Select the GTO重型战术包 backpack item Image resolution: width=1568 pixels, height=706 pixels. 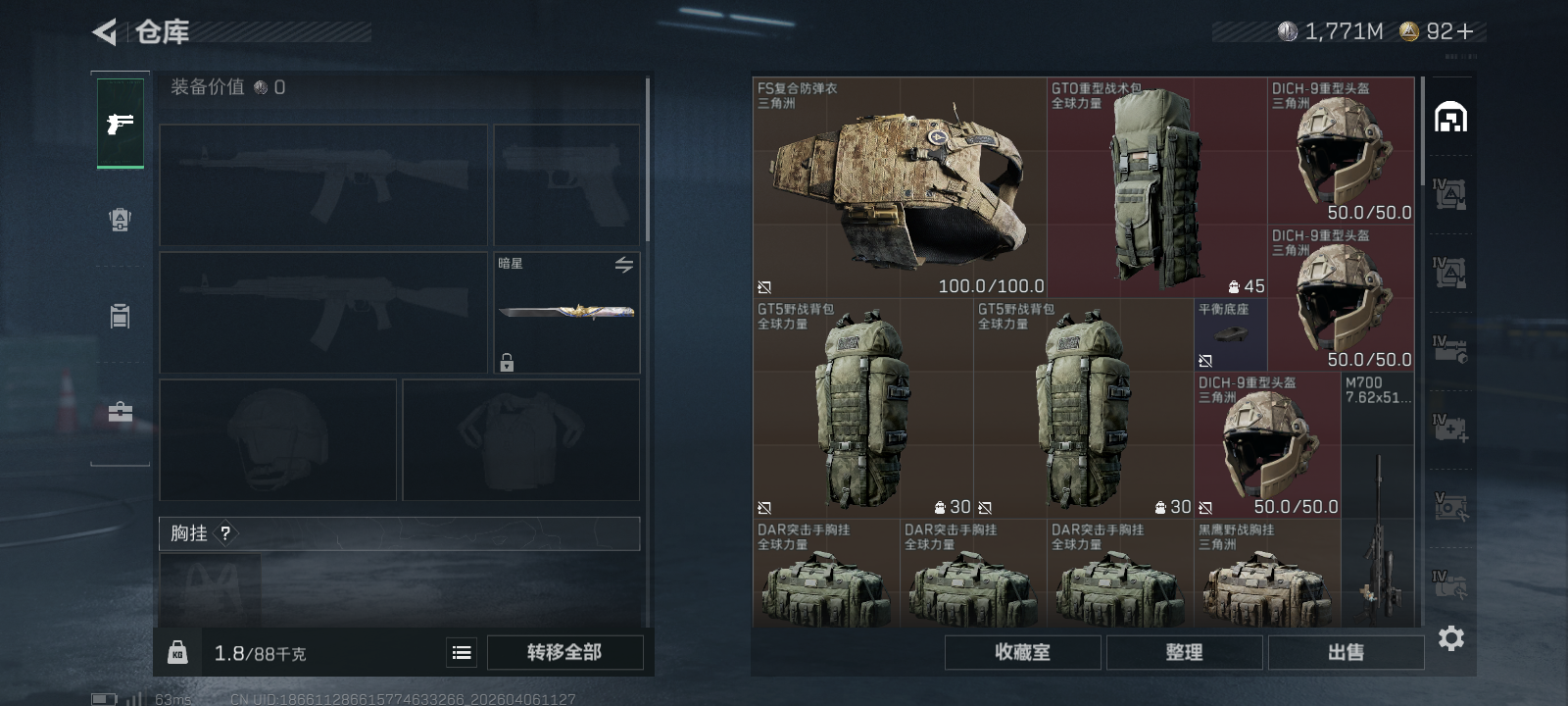point(1156,188)
